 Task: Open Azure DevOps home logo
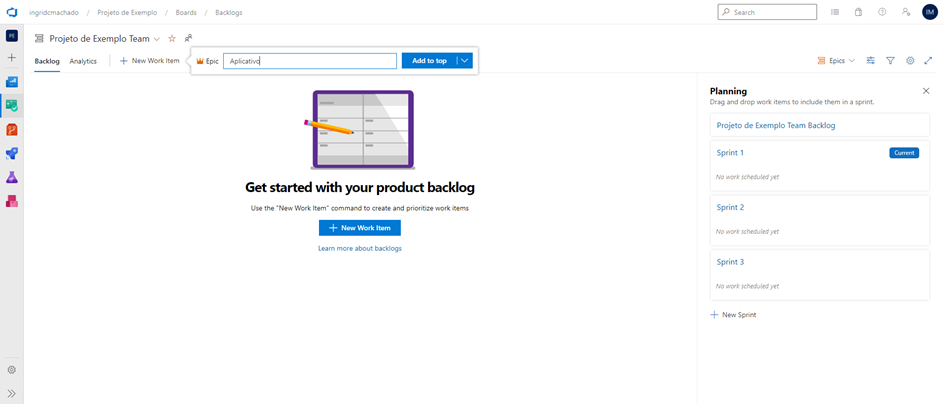(x=11, y=12)
